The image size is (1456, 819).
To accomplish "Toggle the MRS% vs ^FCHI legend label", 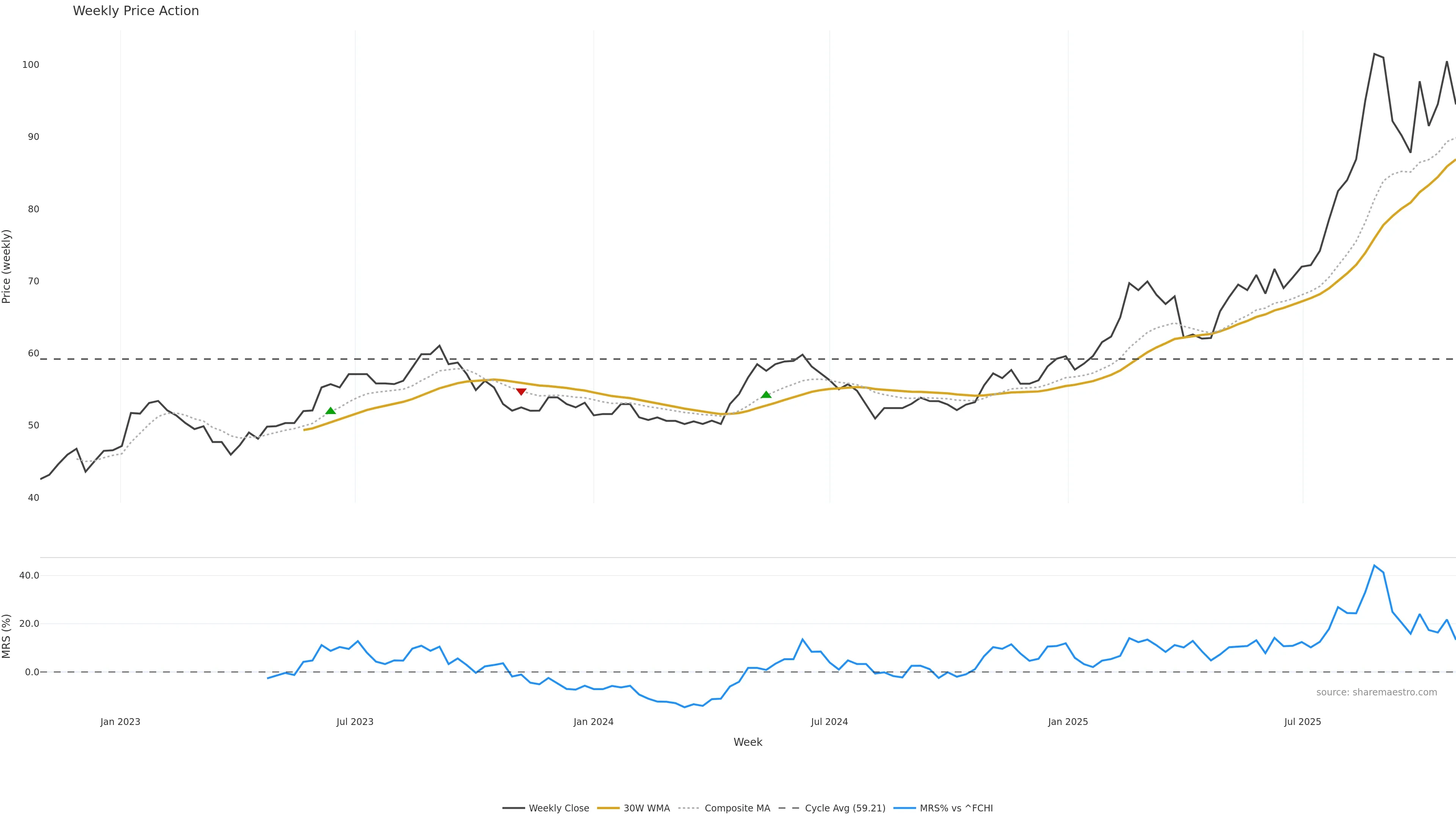I will click(x=956, y=808).
